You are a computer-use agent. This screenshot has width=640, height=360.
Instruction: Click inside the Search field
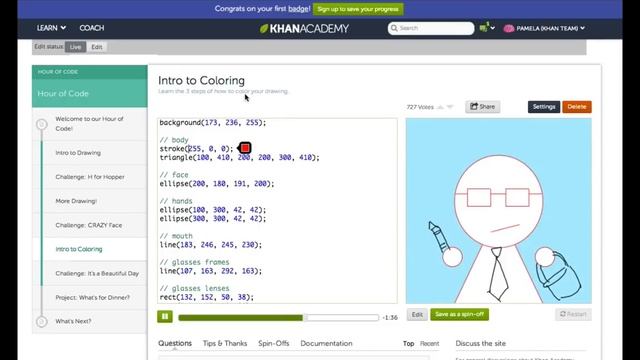(431, 28)
